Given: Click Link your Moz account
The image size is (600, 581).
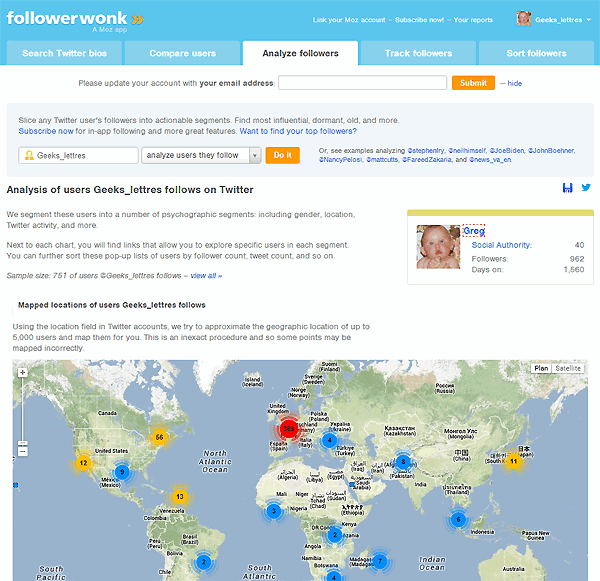Looking at the screenshot, I should [x=349, y=20].
